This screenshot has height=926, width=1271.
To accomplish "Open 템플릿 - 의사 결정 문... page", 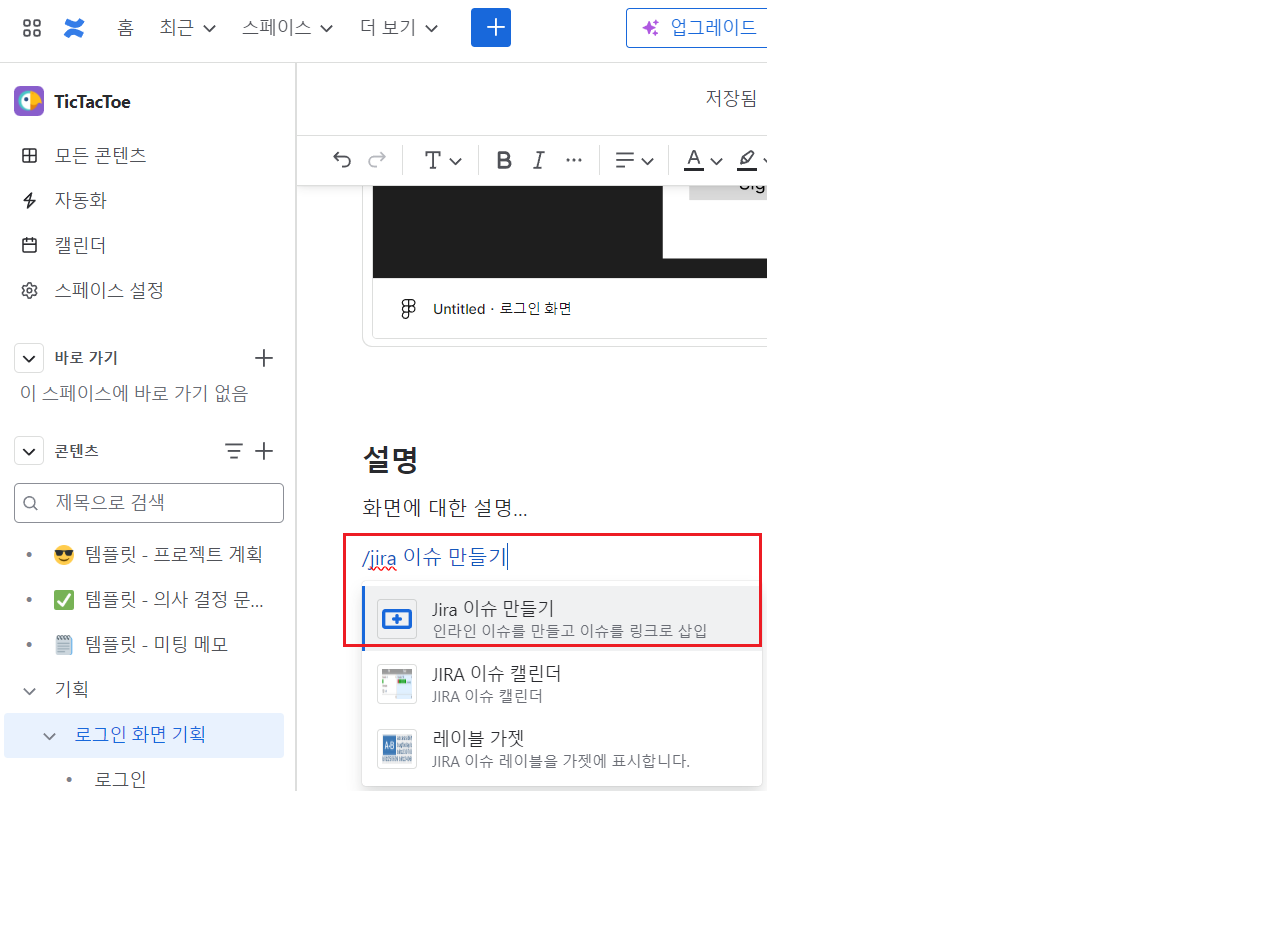I will point(174,599).
